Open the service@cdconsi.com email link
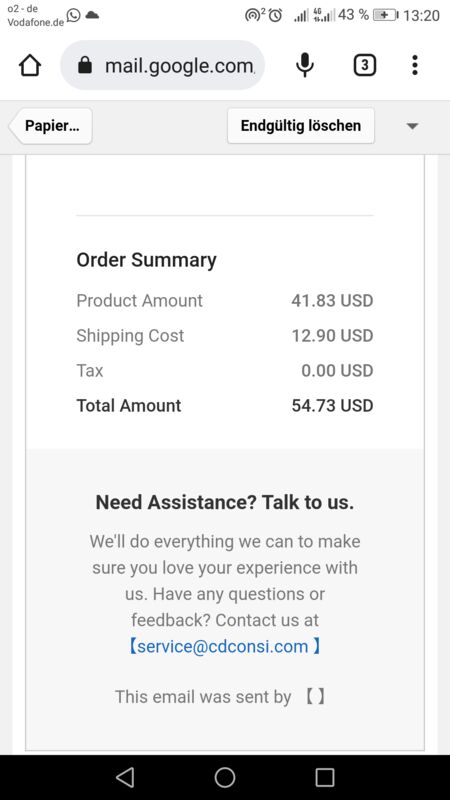Screen dimensions: 450x800 (224, 646)
